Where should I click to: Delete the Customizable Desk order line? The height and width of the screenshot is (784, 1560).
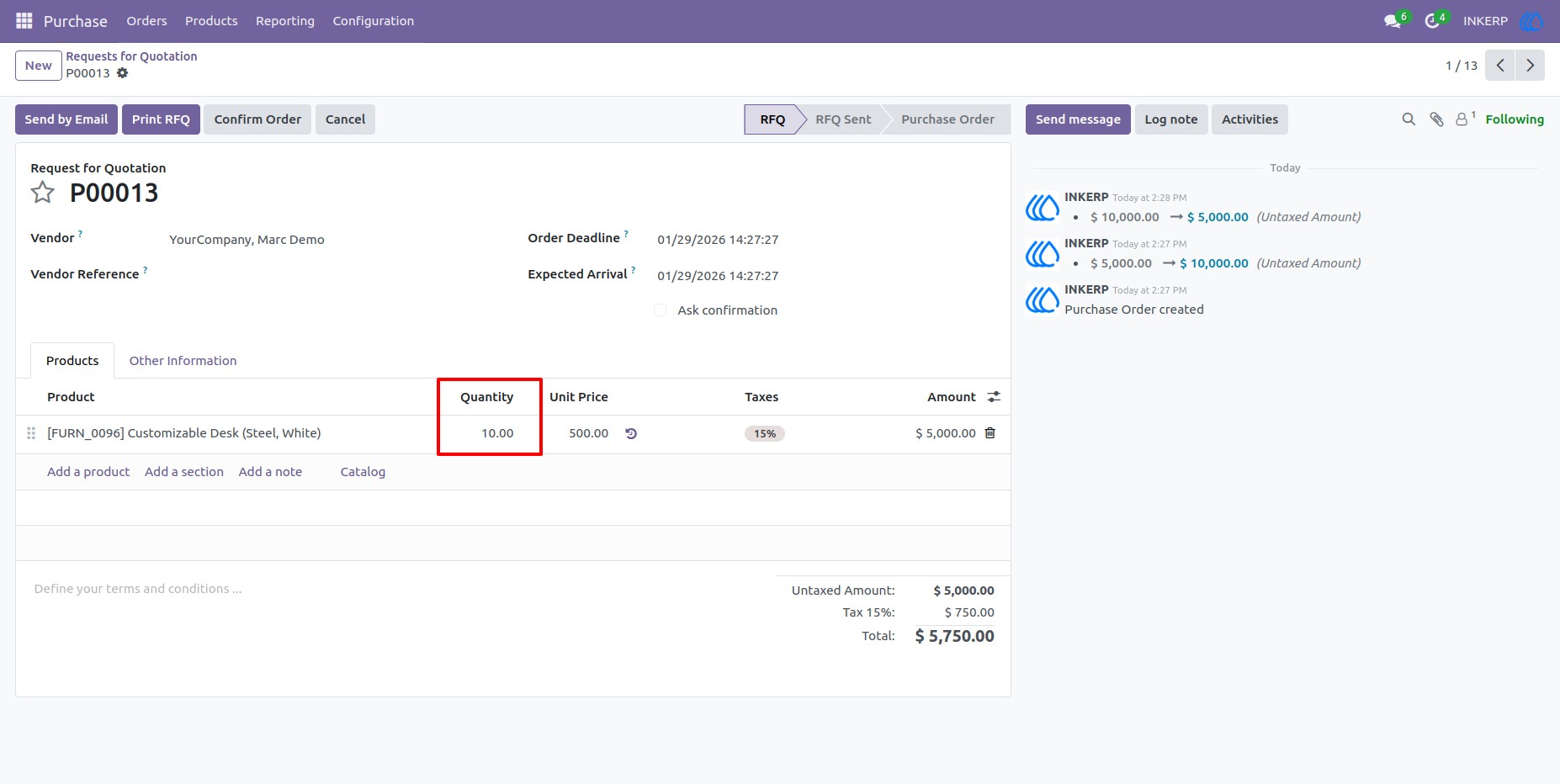pos(990,433)
